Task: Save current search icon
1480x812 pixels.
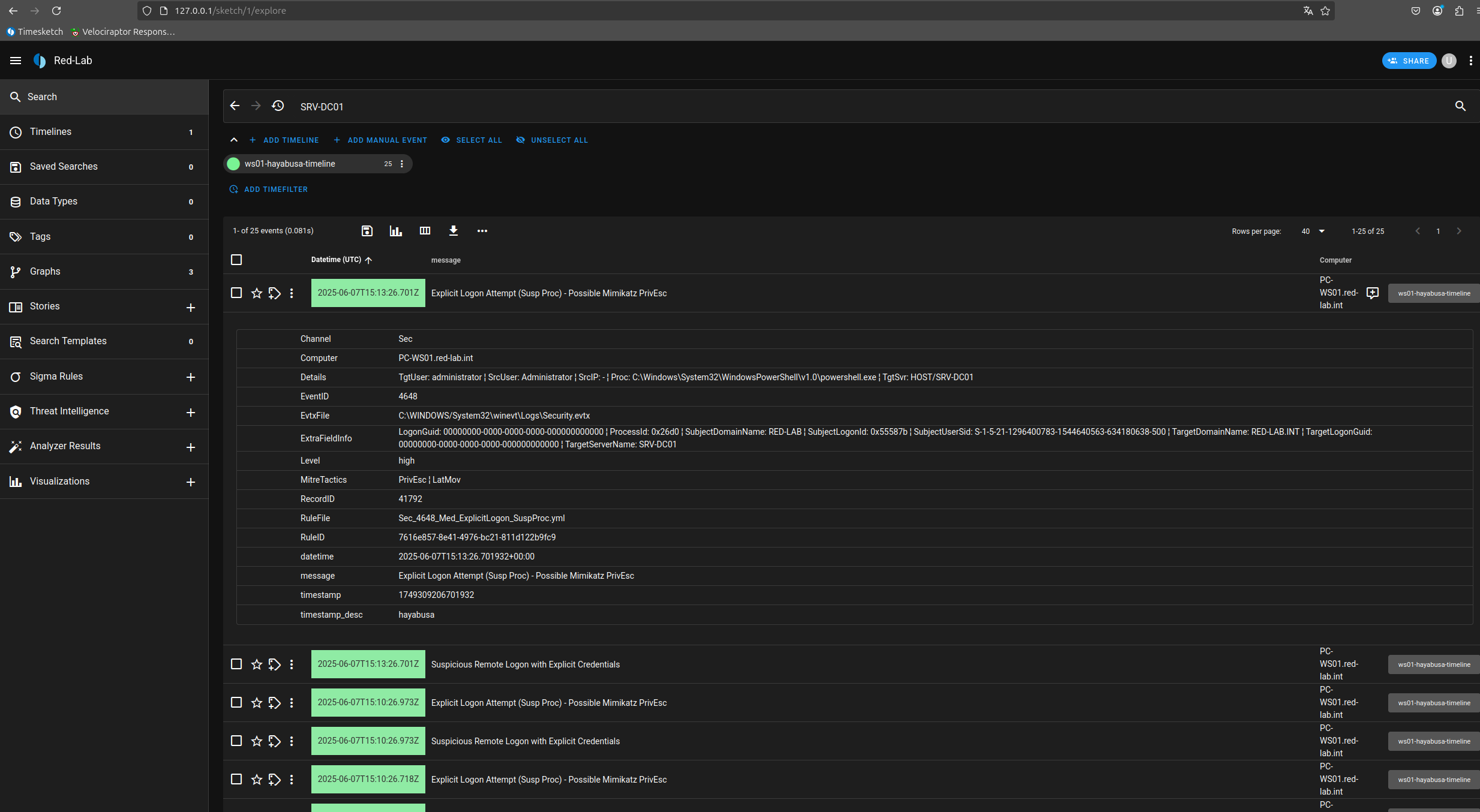Action: click(x=367, y=231)
